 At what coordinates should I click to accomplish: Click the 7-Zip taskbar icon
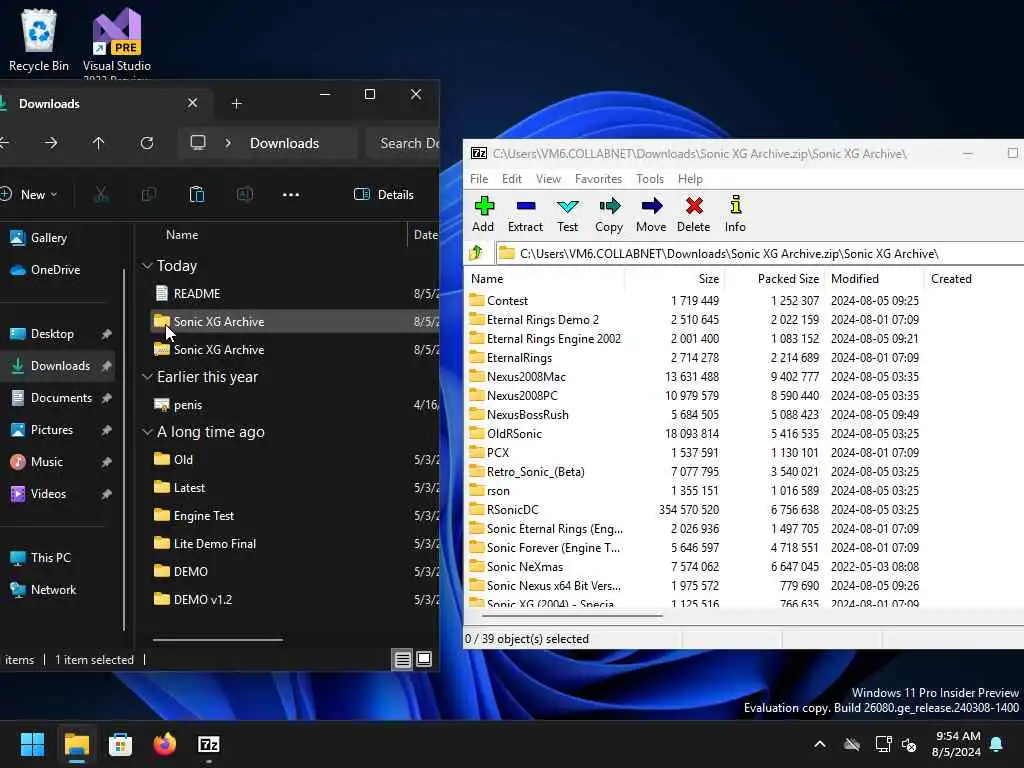coord(209,744)
